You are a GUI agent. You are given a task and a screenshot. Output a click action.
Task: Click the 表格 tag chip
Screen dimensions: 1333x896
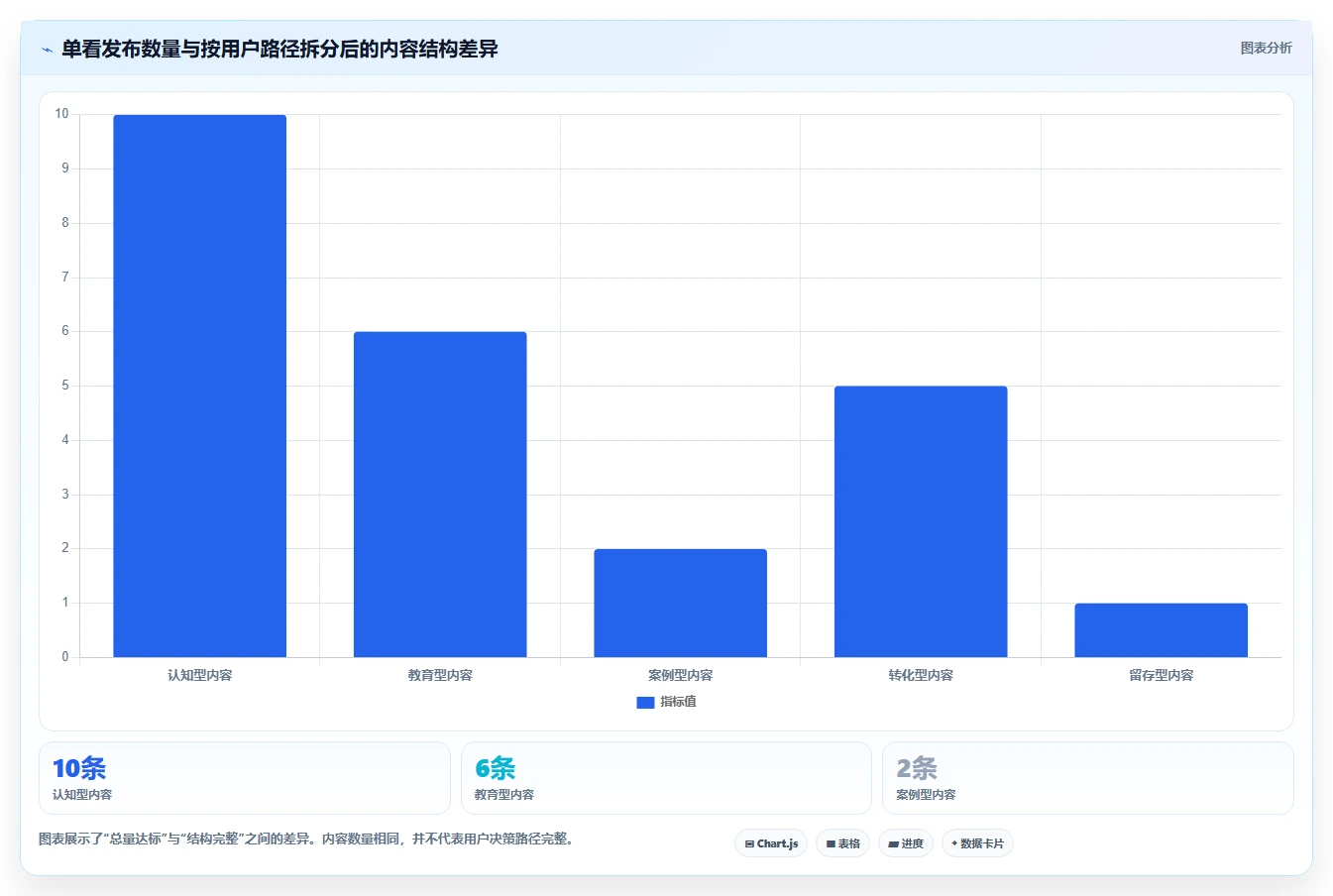tap(842, 843)
